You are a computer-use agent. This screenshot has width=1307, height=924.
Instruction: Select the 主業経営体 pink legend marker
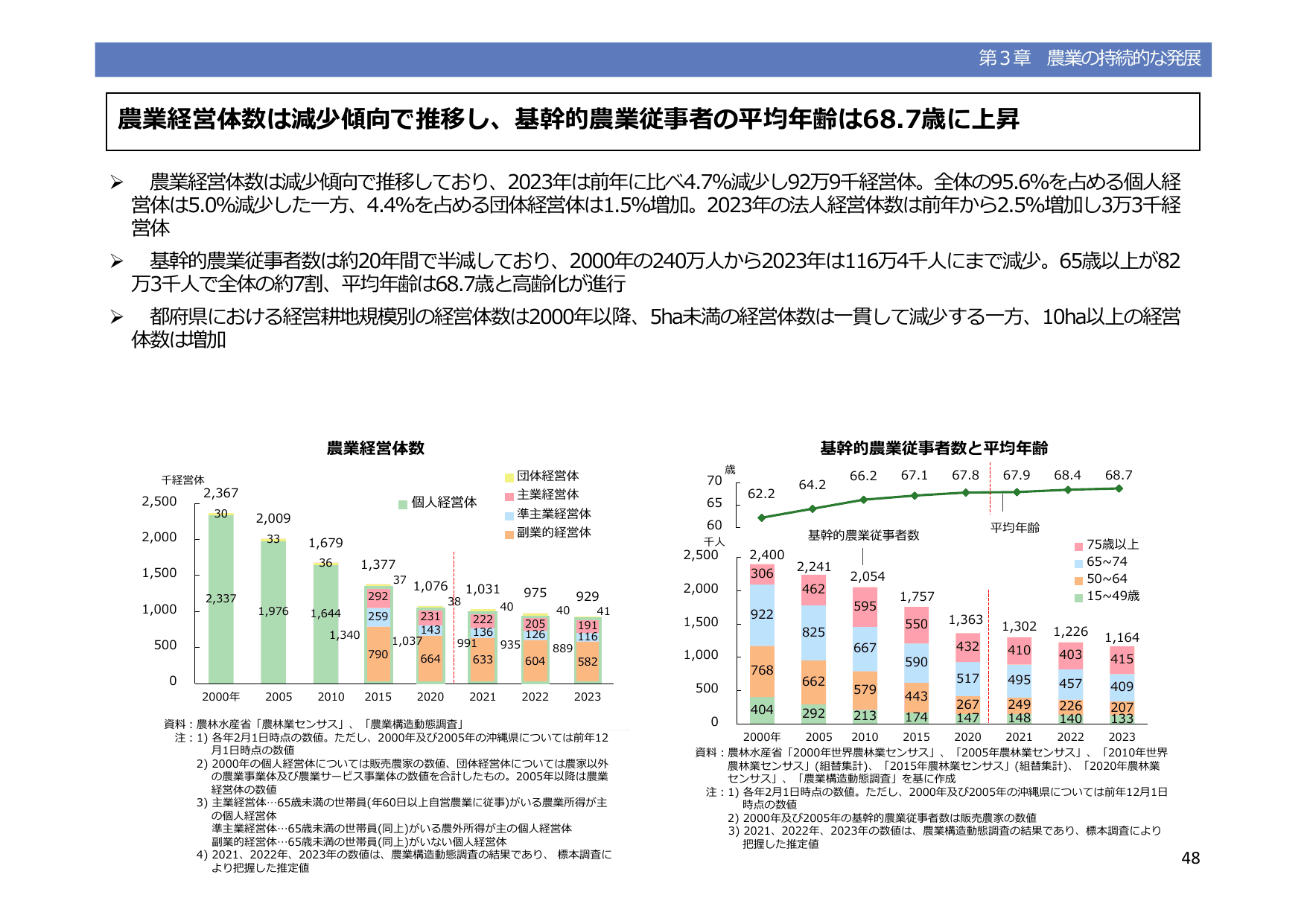coord(511,495)
